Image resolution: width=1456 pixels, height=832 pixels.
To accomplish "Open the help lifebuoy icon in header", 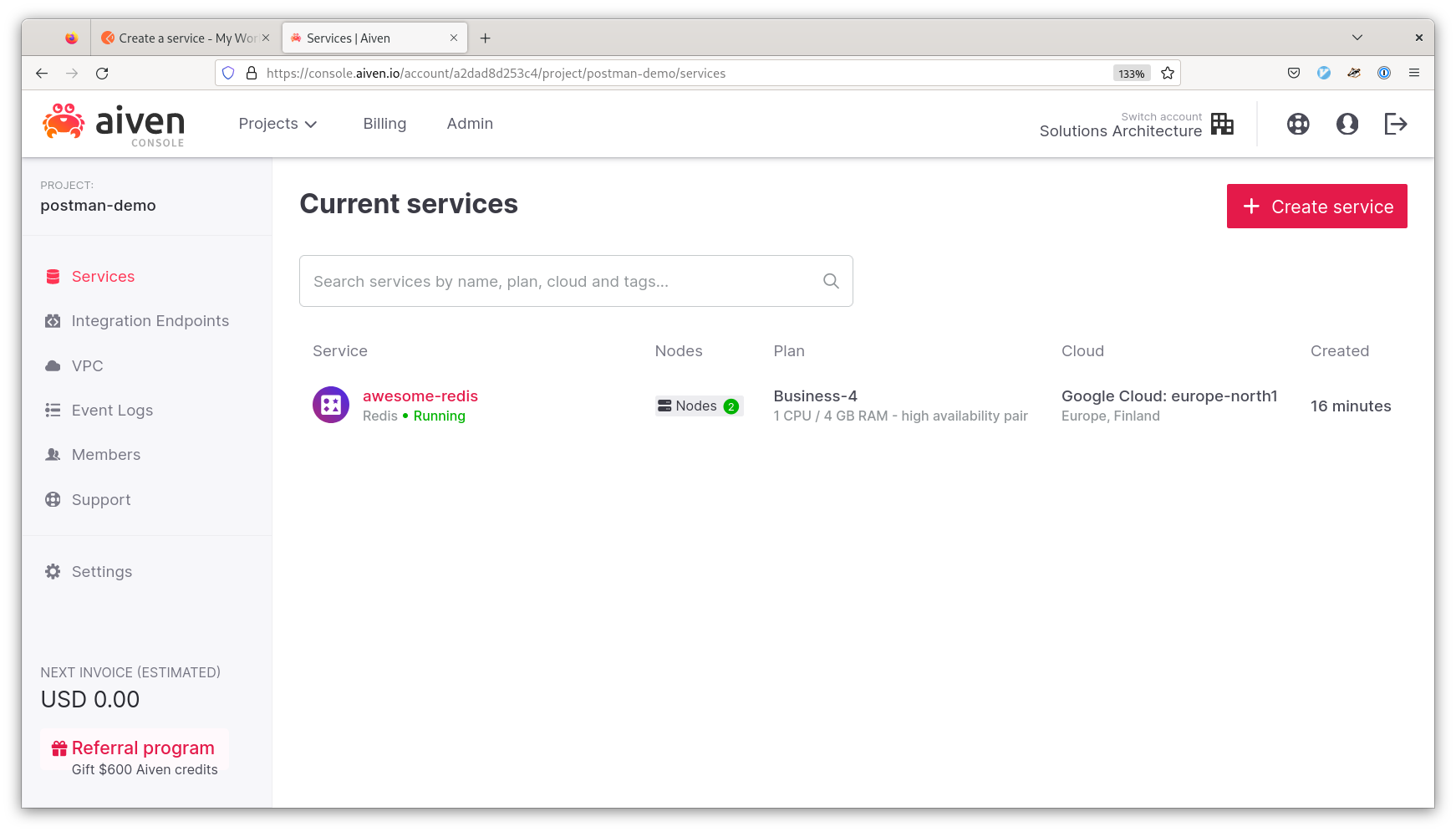I will [x=1298, y=124].
